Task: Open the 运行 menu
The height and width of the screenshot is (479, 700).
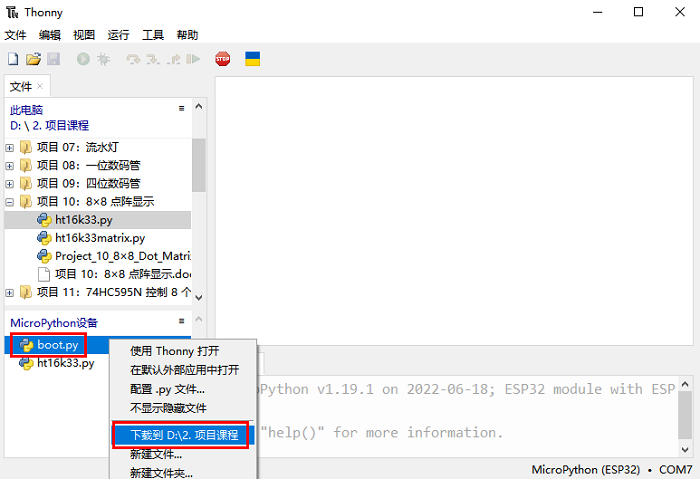Action: click(118, 34)
